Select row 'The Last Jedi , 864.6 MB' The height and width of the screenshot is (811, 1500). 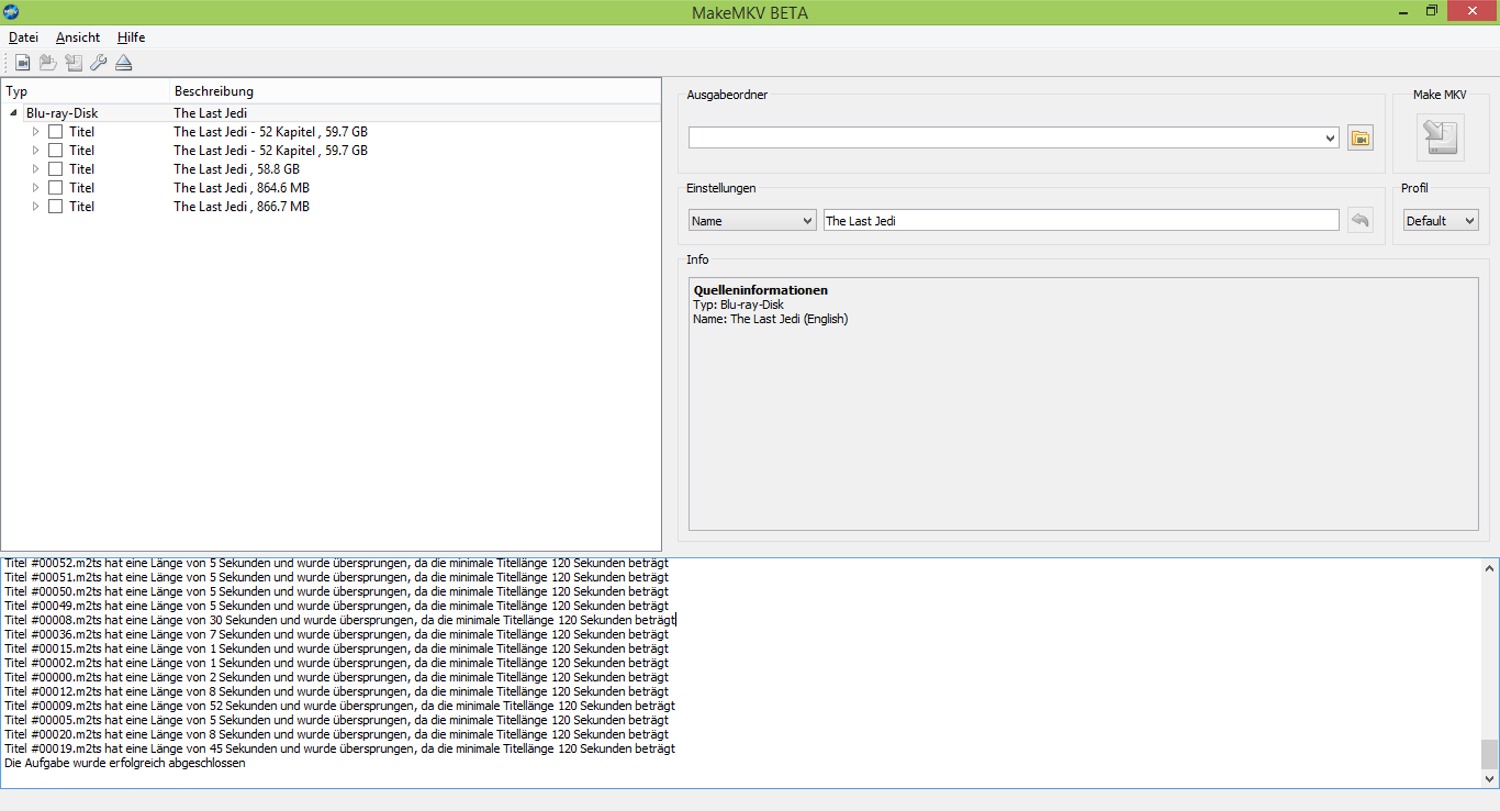coord(331,188)
